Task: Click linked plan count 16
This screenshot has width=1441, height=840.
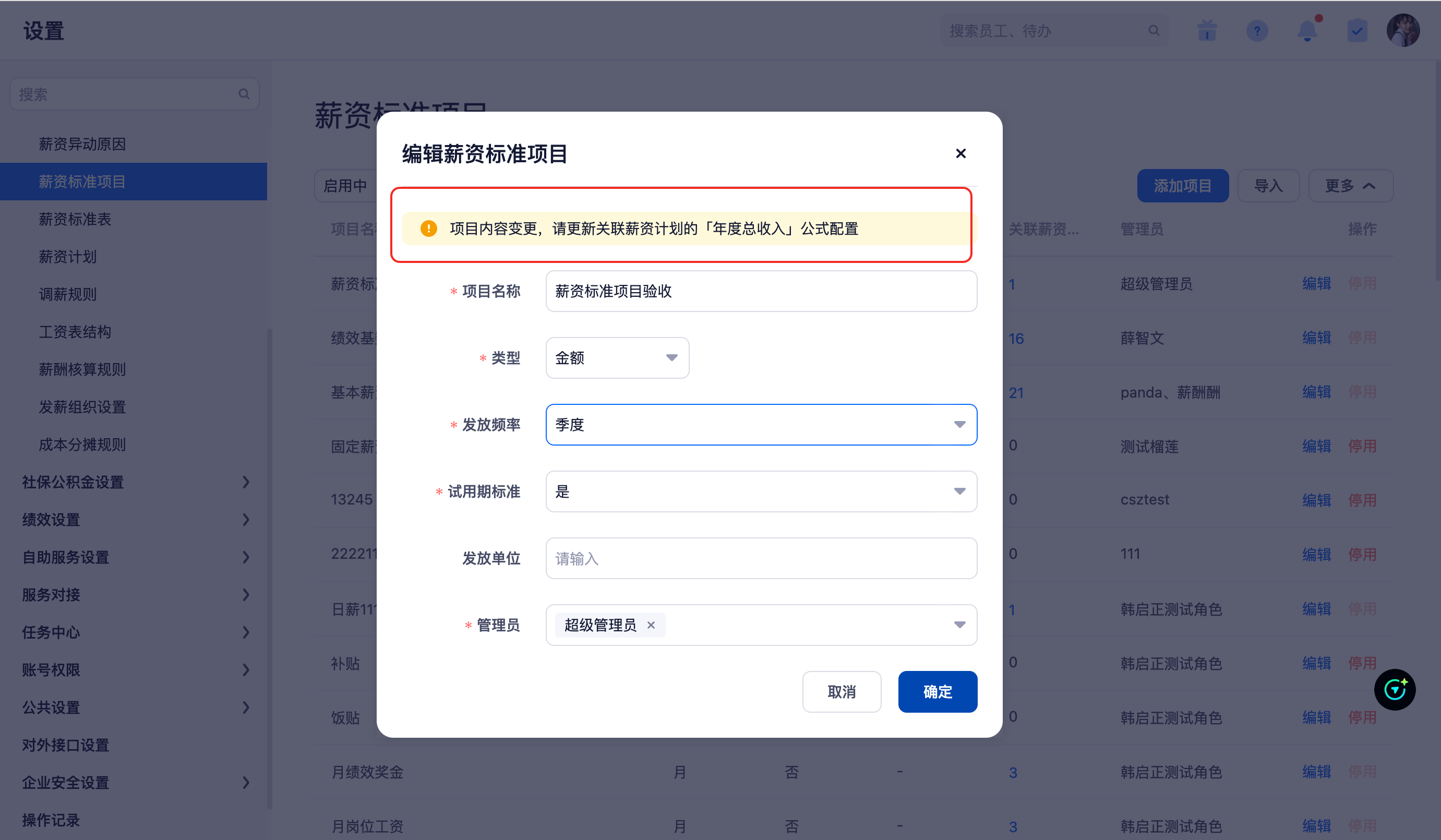Action: [x=1016, y=339]
